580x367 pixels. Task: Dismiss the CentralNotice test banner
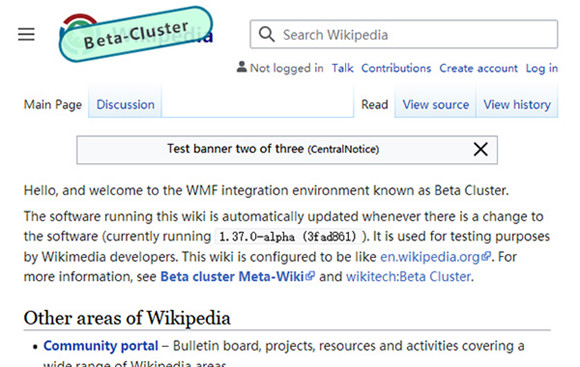[480, 149]
